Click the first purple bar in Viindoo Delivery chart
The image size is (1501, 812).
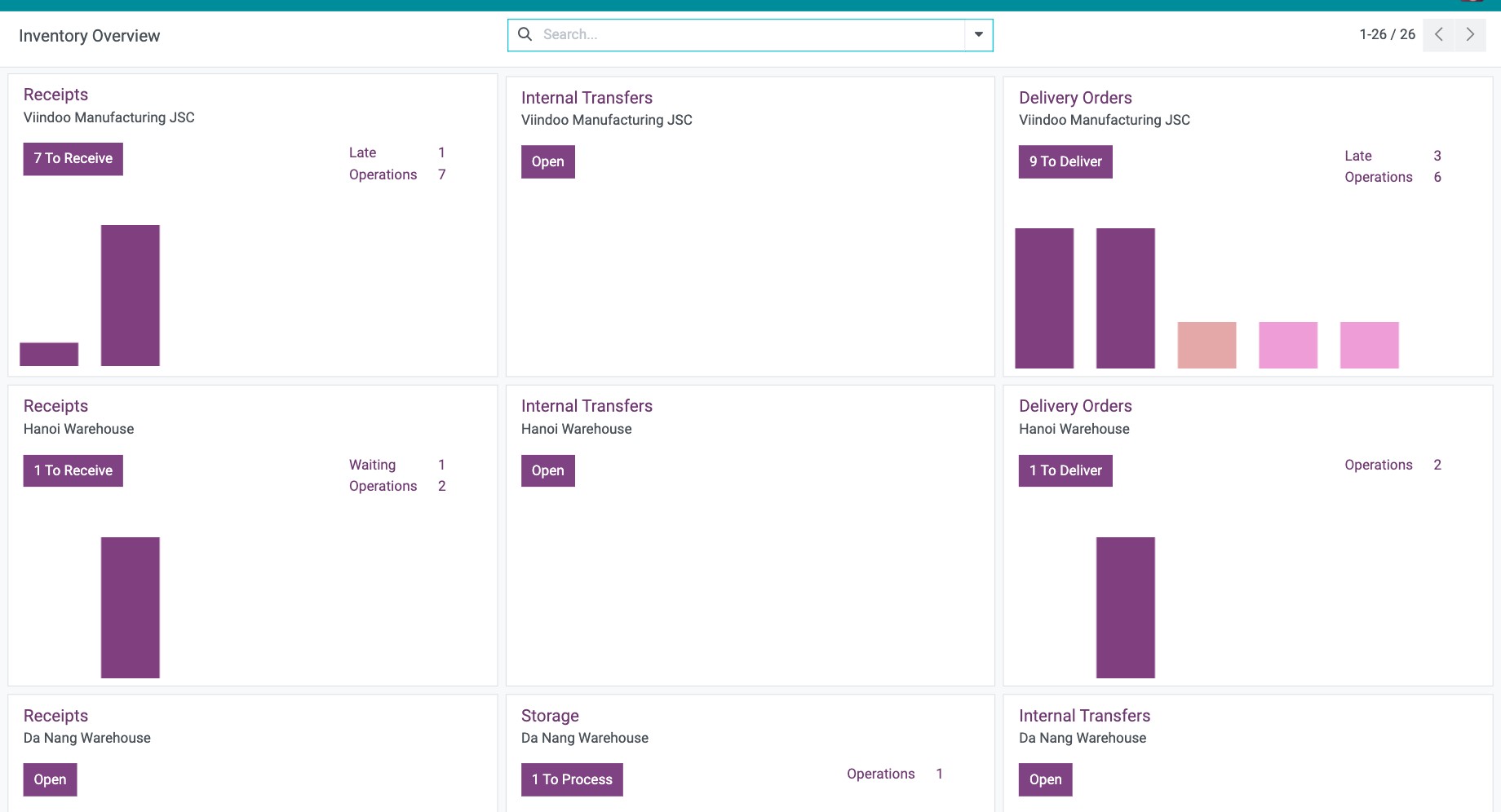1044,298
